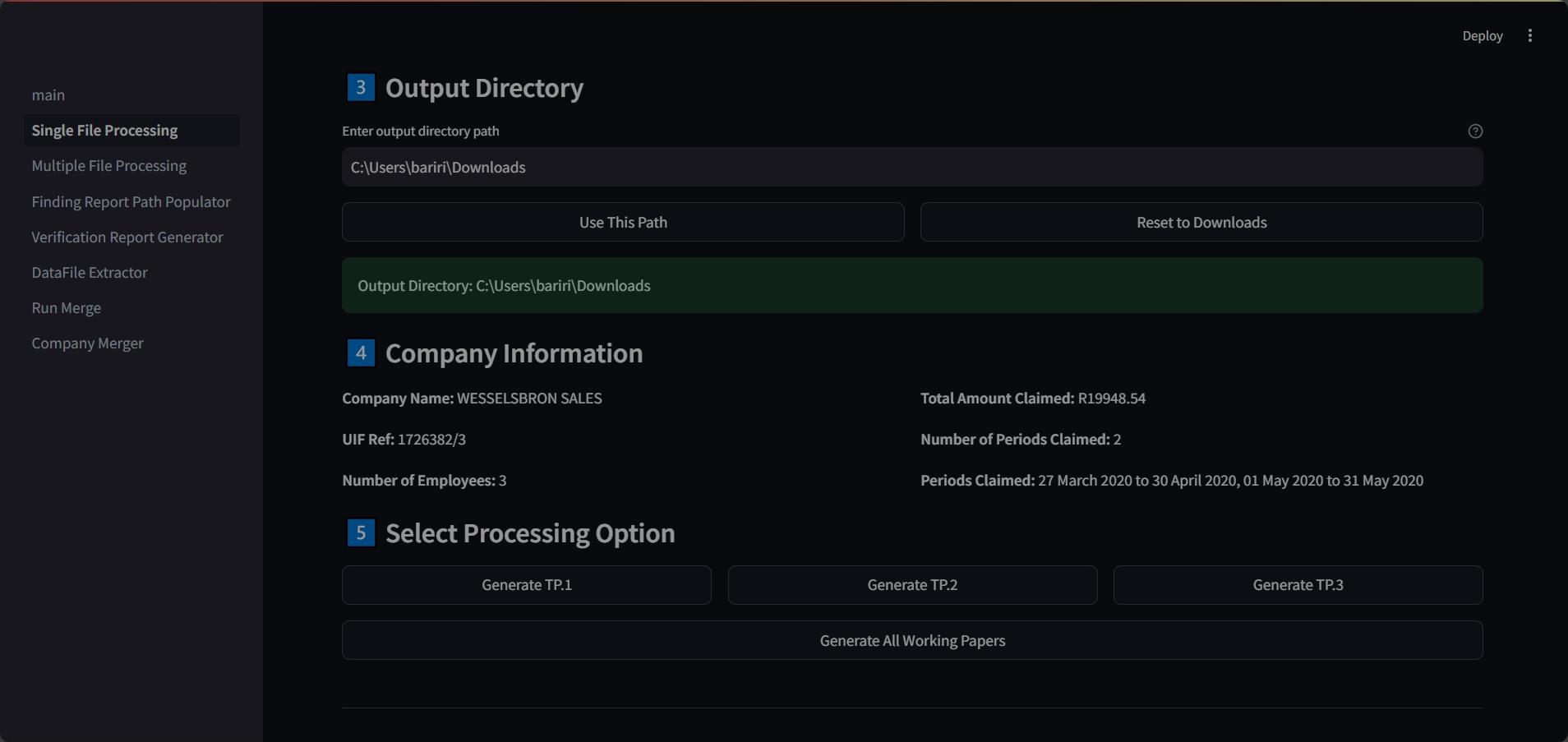The image size is (1568, 742).
Task: Click the 'Enter output directory path' label
Action: tap(420, 131)
